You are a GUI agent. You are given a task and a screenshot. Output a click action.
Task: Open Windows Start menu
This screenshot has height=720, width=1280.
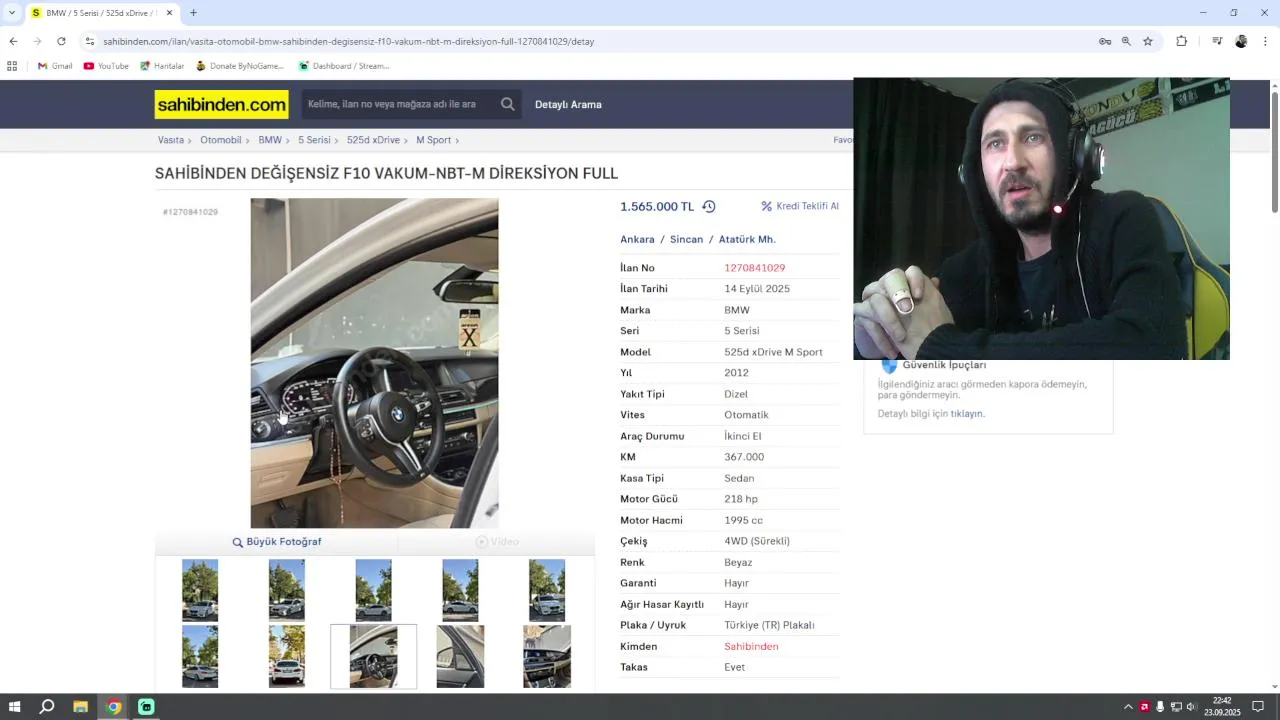[15, 707]
